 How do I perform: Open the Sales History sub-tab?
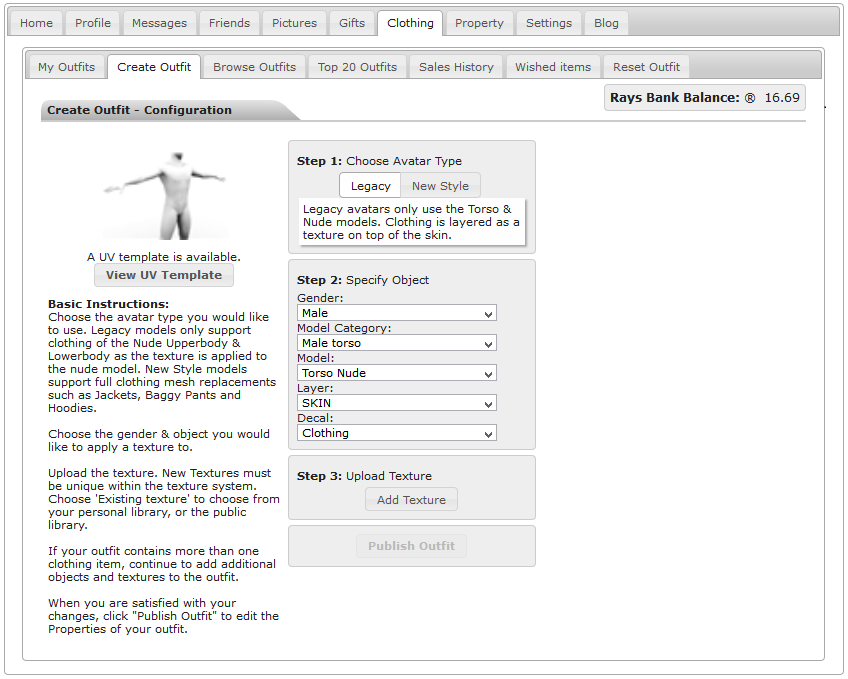click(456, 67)
